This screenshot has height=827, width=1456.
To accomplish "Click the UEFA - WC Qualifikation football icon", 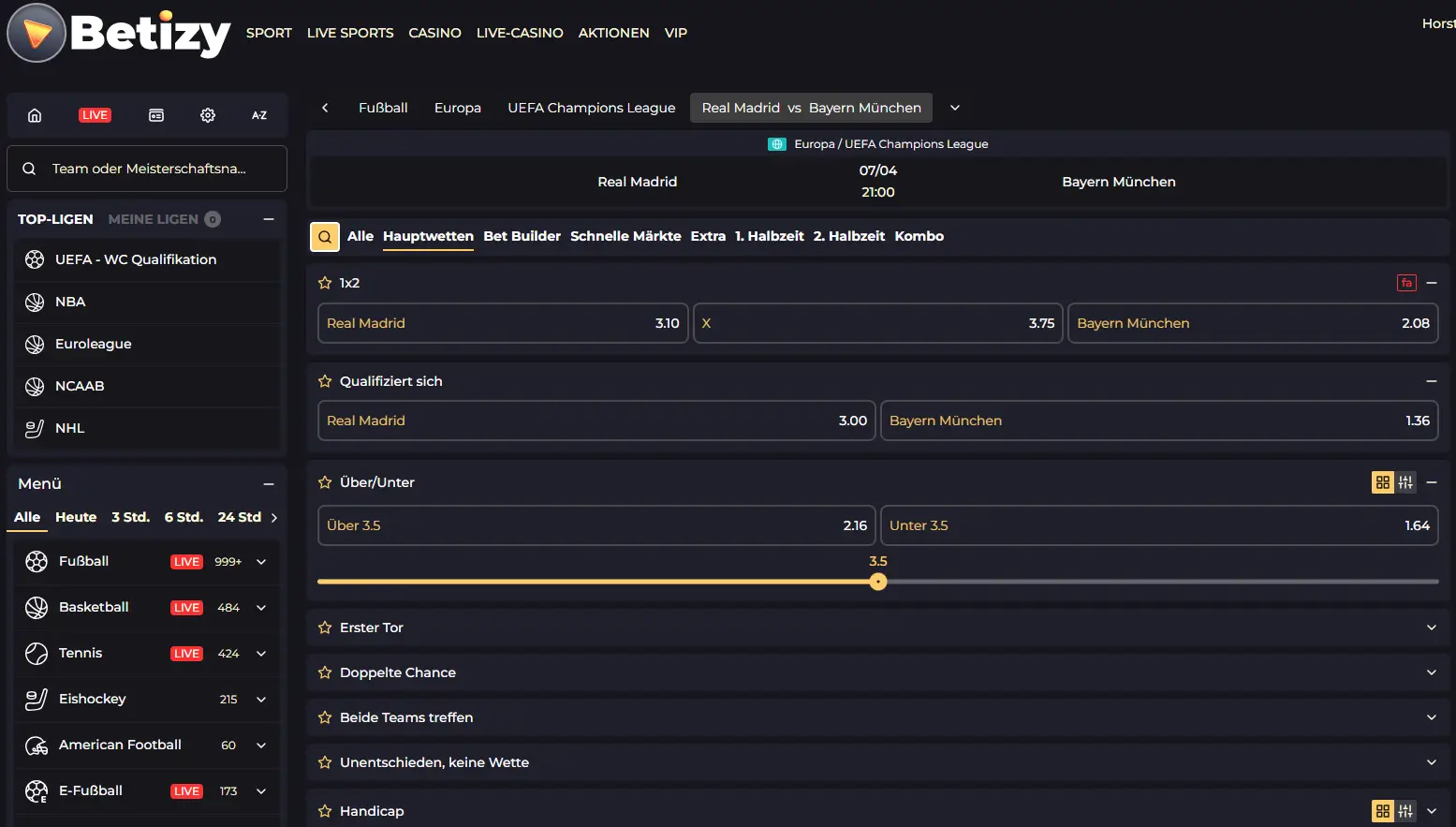I will pyautogui.click(x=35, y=259).
